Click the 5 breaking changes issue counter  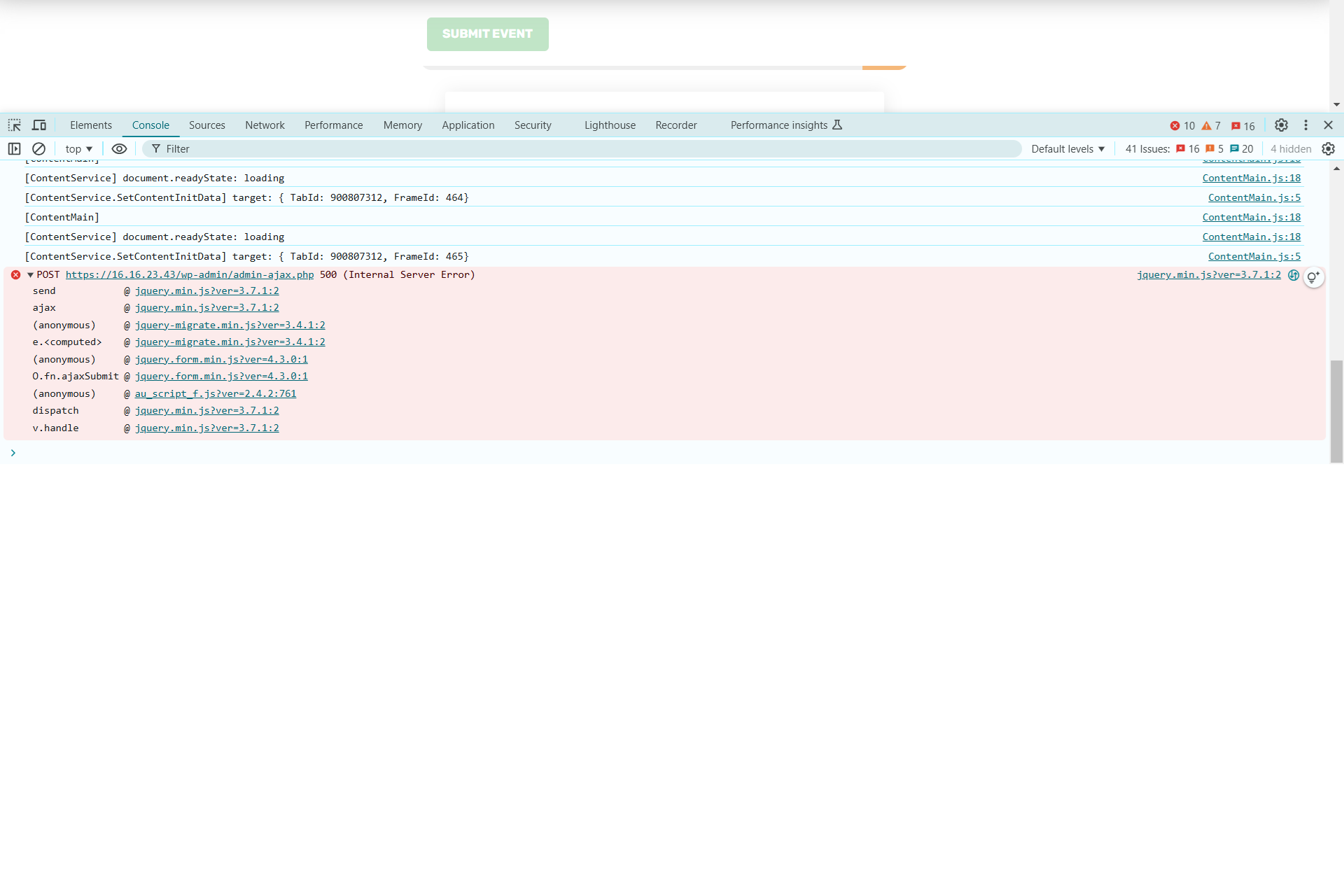[x=1214, y=149]
